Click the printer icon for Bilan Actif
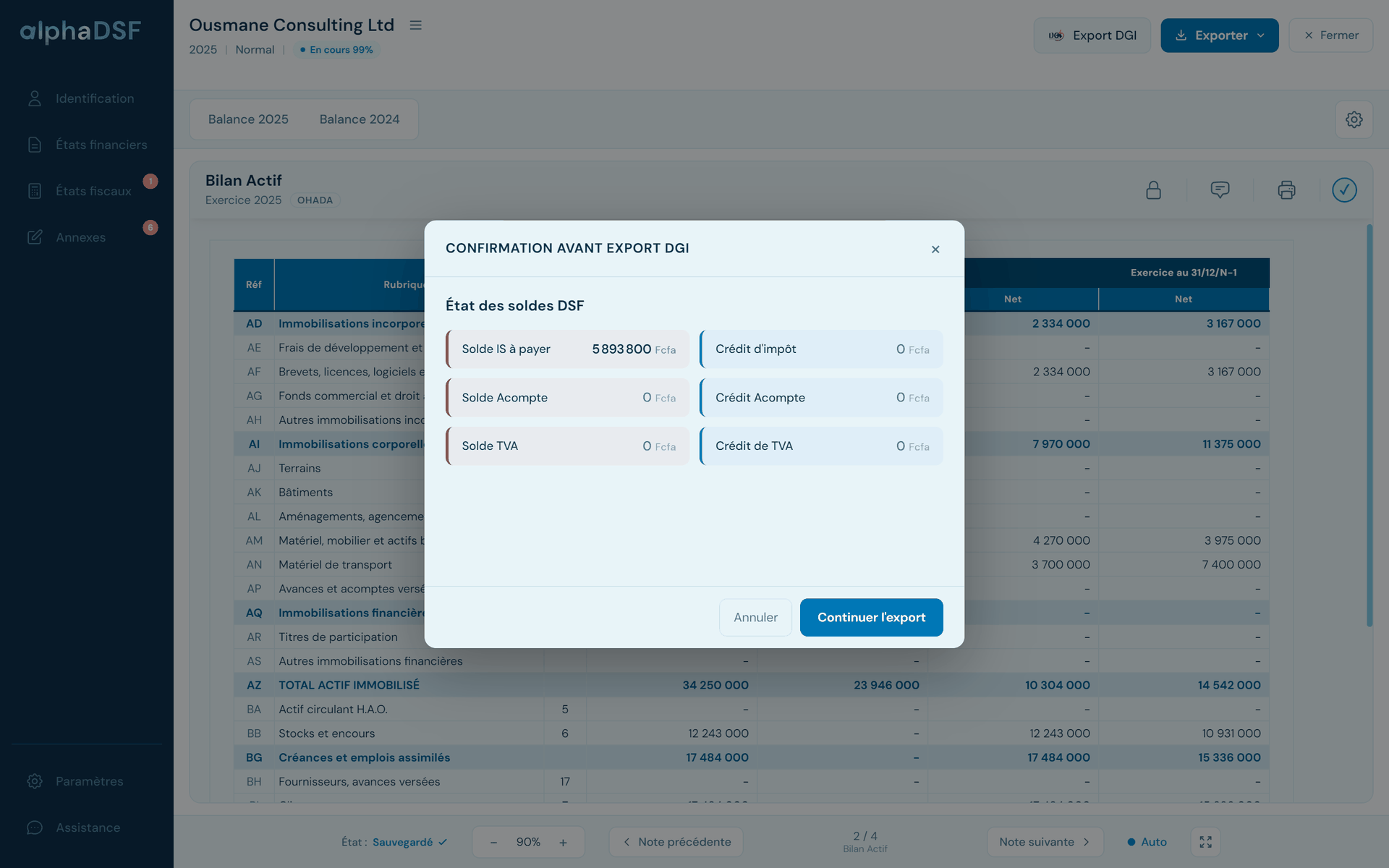This screenshot has height=868, width=1389. pyautogui.click(x=1286, y=190)
